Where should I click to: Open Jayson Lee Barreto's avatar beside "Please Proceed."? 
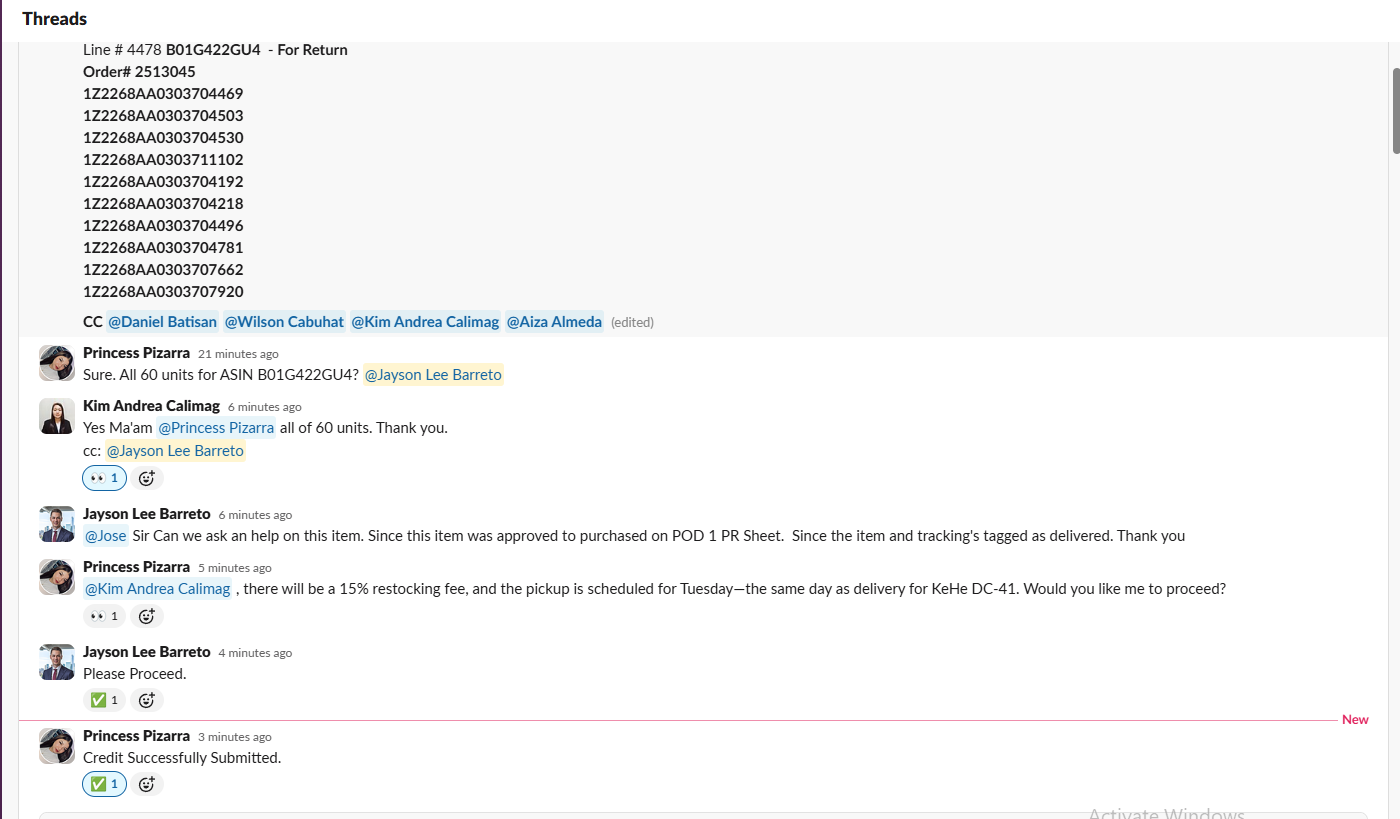(x=57, y=662)
